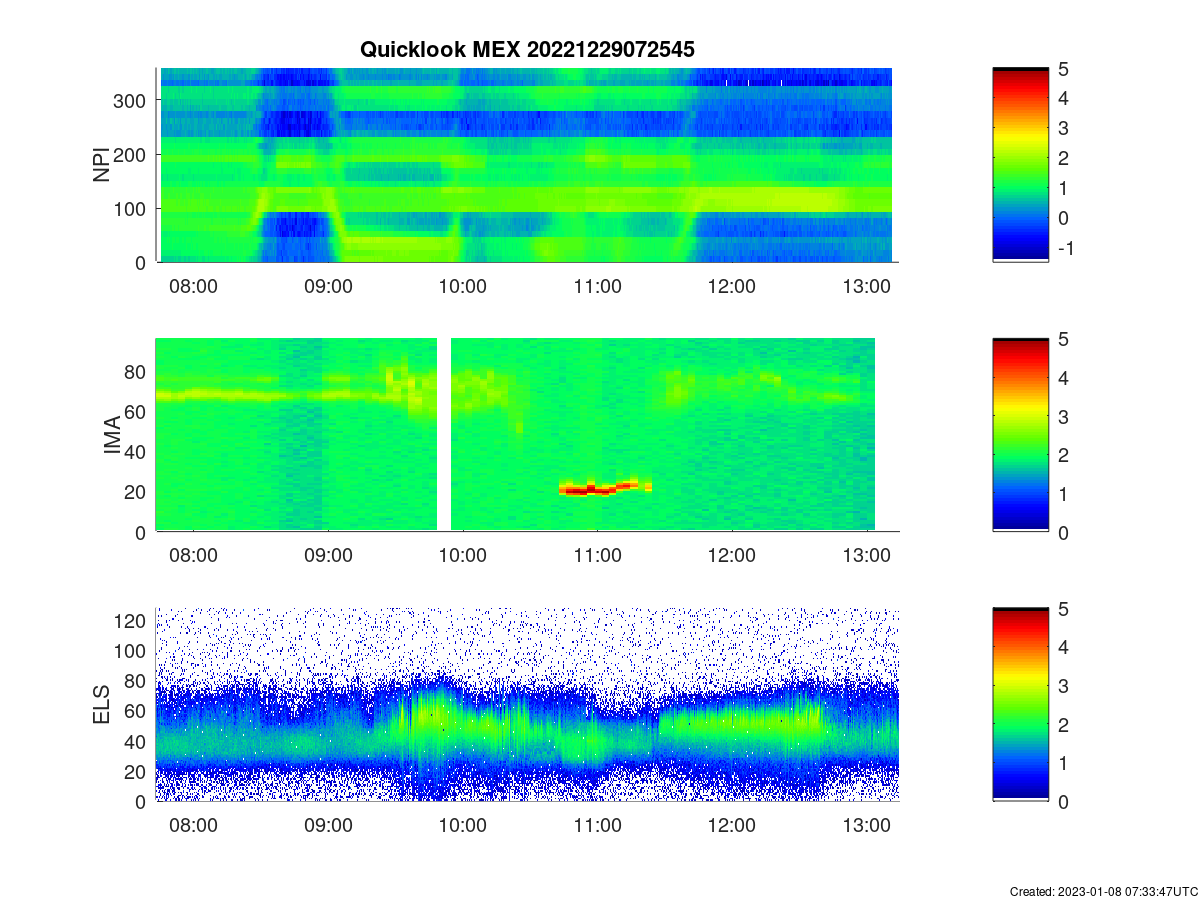Click the 10:00 tick label under the ELS plot
Screen dimensions: 1200x900
click(462, 826)
